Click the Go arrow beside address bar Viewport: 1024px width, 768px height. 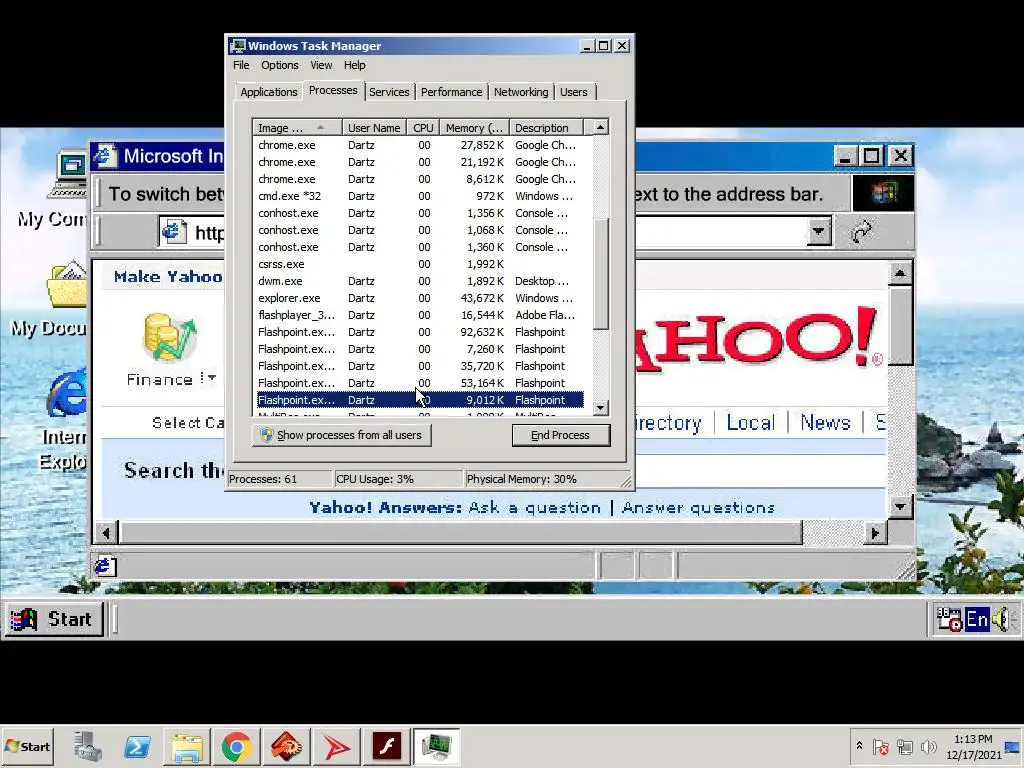point(862,232)
